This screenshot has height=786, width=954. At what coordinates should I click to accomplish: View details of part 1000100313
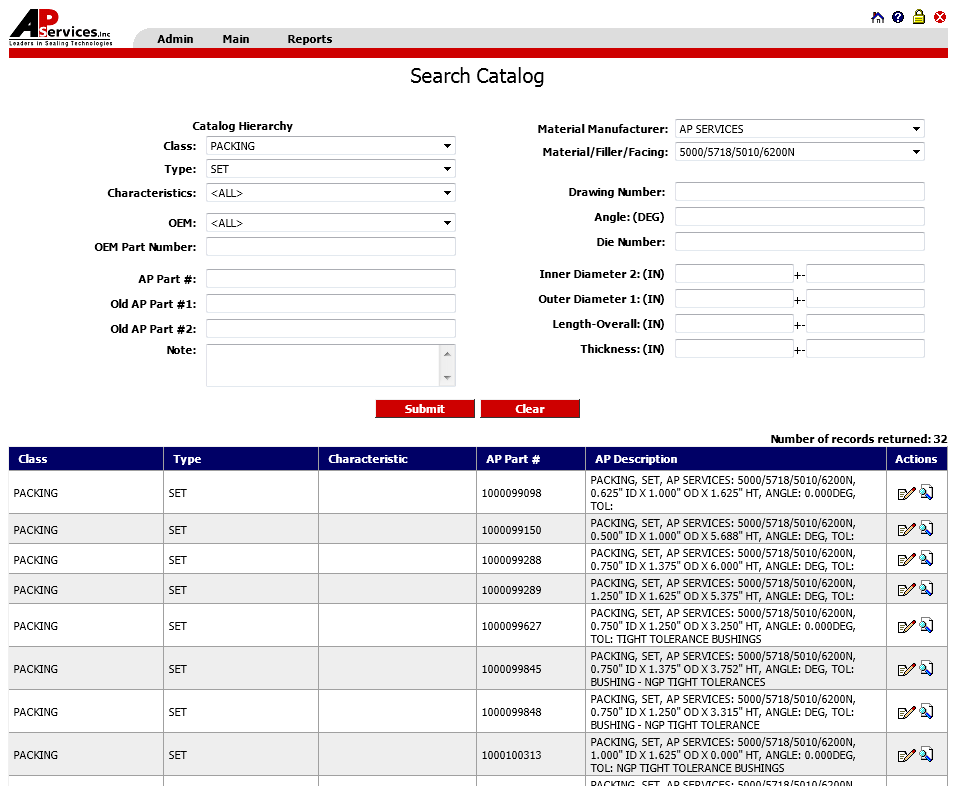click(926, 754)
